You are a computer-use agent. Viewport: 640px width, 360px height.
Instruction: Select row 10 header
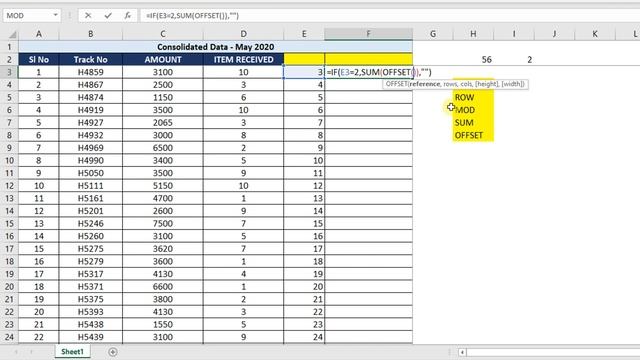click(x=9, y=160)
